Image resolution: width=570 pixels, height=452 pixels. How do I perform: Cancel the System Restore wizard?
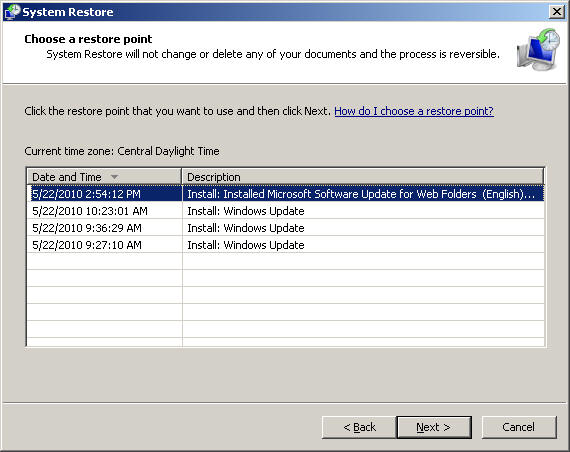pos(519,427)
